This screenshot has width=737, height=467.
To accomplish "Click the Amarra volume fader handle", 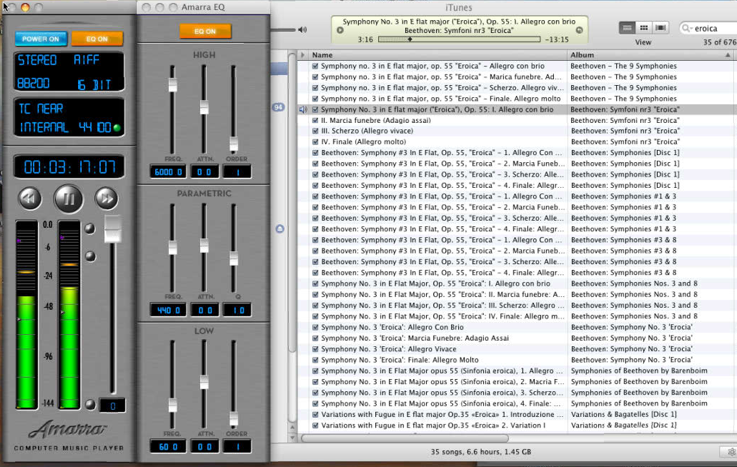I will [x=112, y=228].
